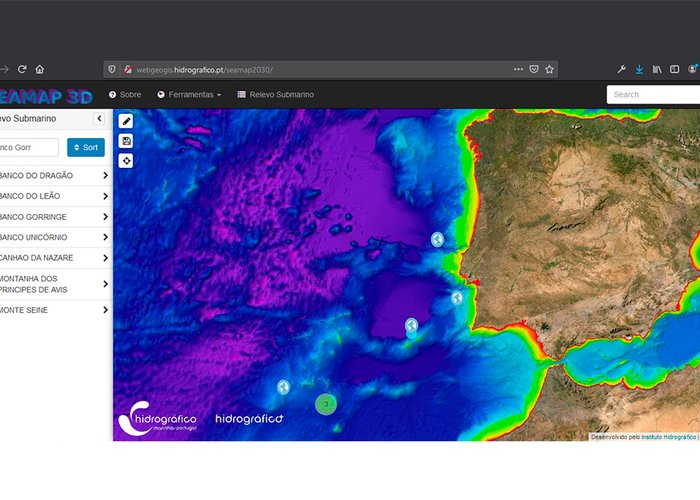
Task: Click the list filter text field
Action: 29,147
